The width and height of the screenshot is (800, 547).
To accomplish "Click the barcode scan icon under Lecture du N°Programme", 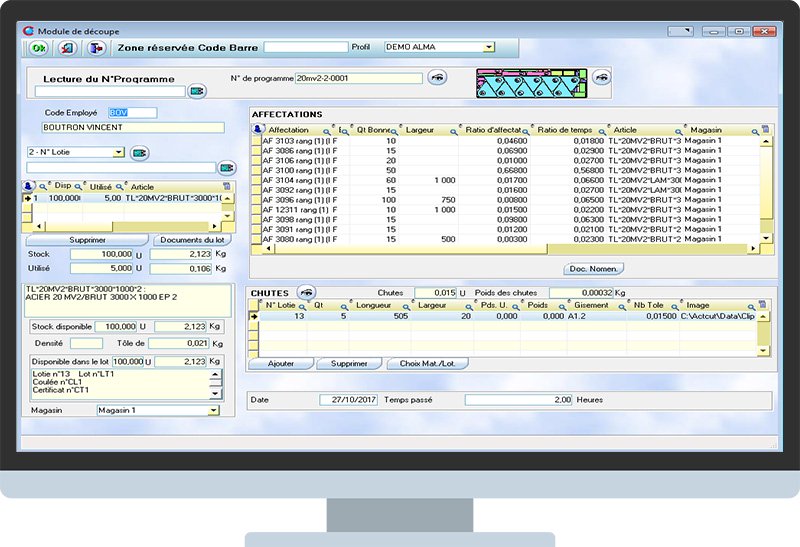I will 197,92.
